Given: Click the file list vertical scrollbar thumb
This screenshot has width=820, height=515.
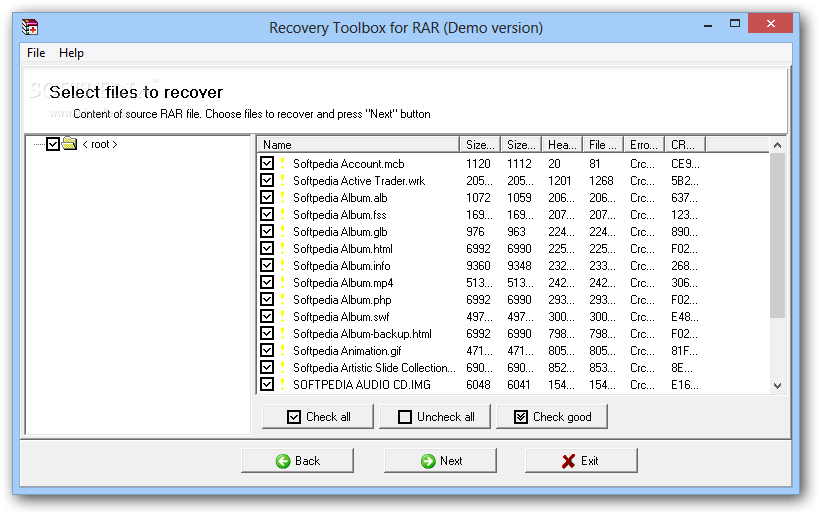Looking at the screenshot, I should point(777,235).
